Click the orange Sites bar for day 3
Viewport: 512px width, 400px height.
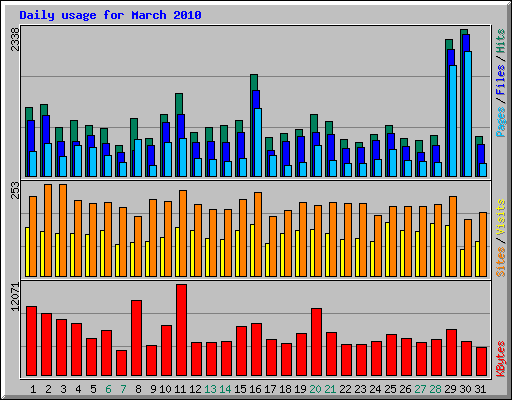[x=63, y=230]
